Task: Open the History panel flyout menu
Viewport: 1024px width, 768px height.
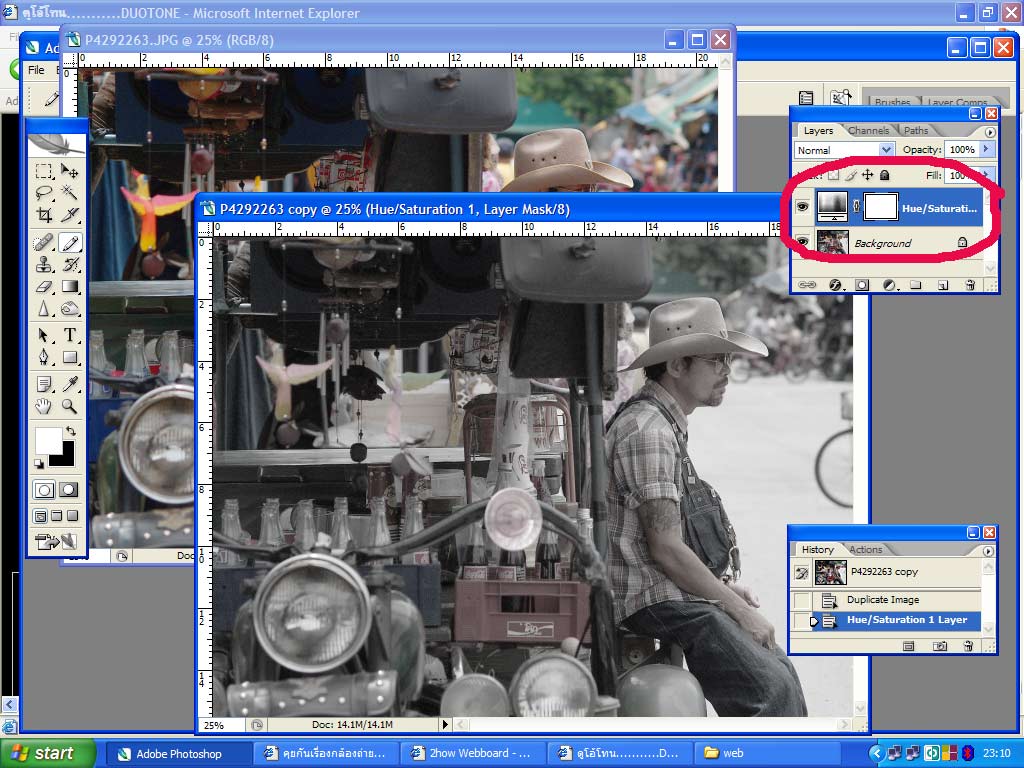Action: pos(989,550)
